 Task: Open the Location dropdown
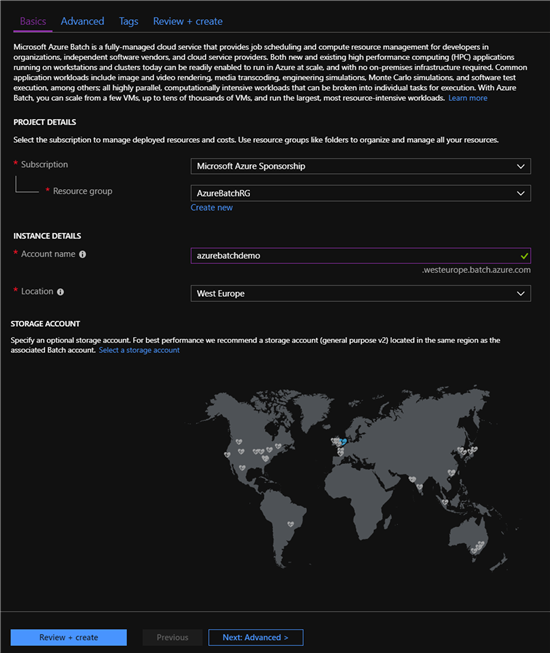[361, 294]
